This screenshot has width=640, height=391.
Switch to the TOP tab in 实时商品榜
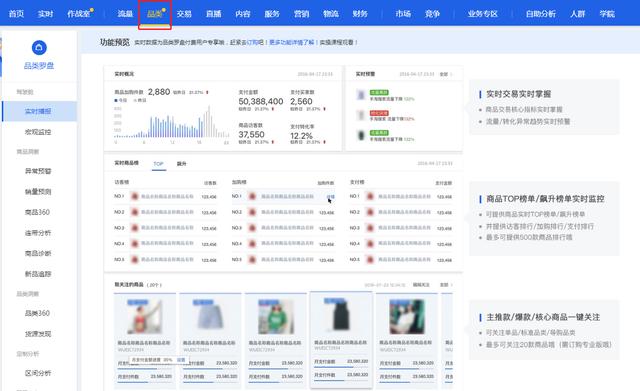pyautogui.click(x=158, y=164)
